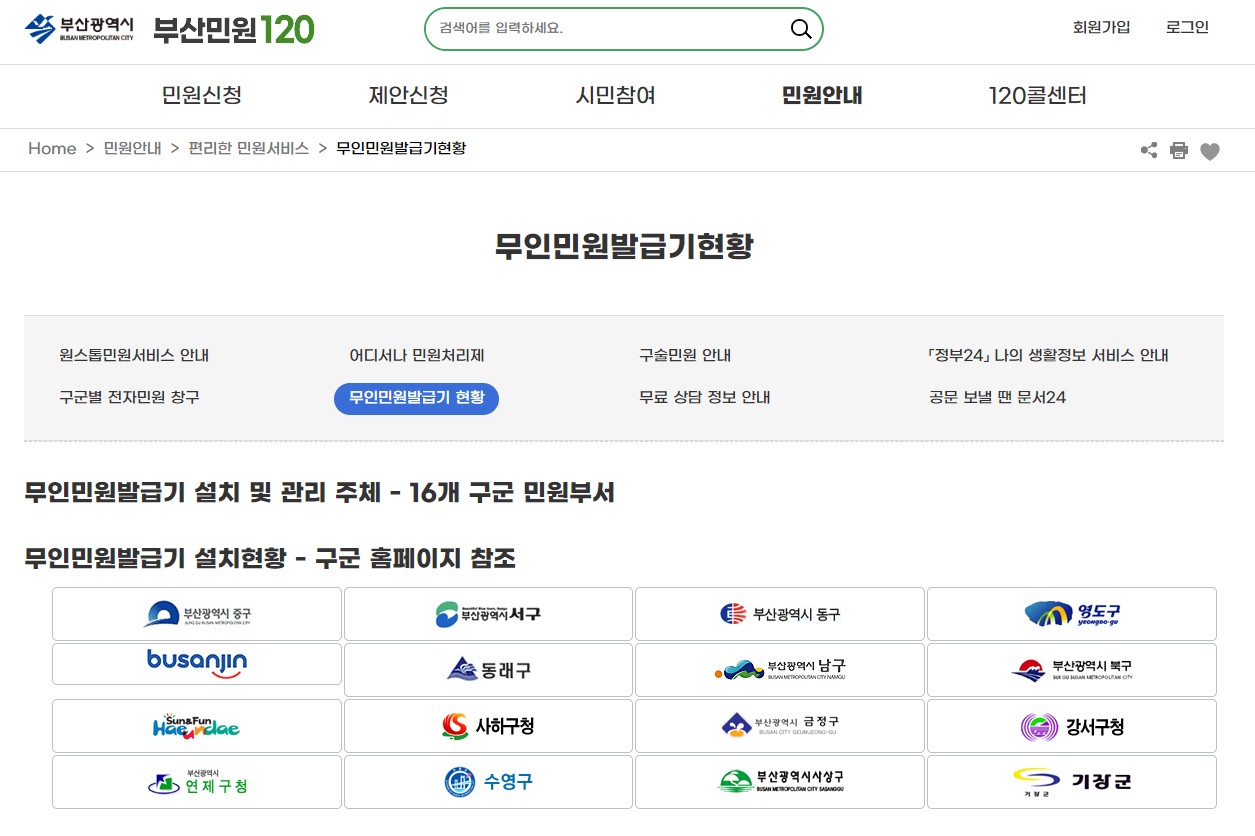The width and height of the screenshot is (1255, 836).
Task: Select the 원스톱민원서비스 안내 tab
Action: point(134,356)
